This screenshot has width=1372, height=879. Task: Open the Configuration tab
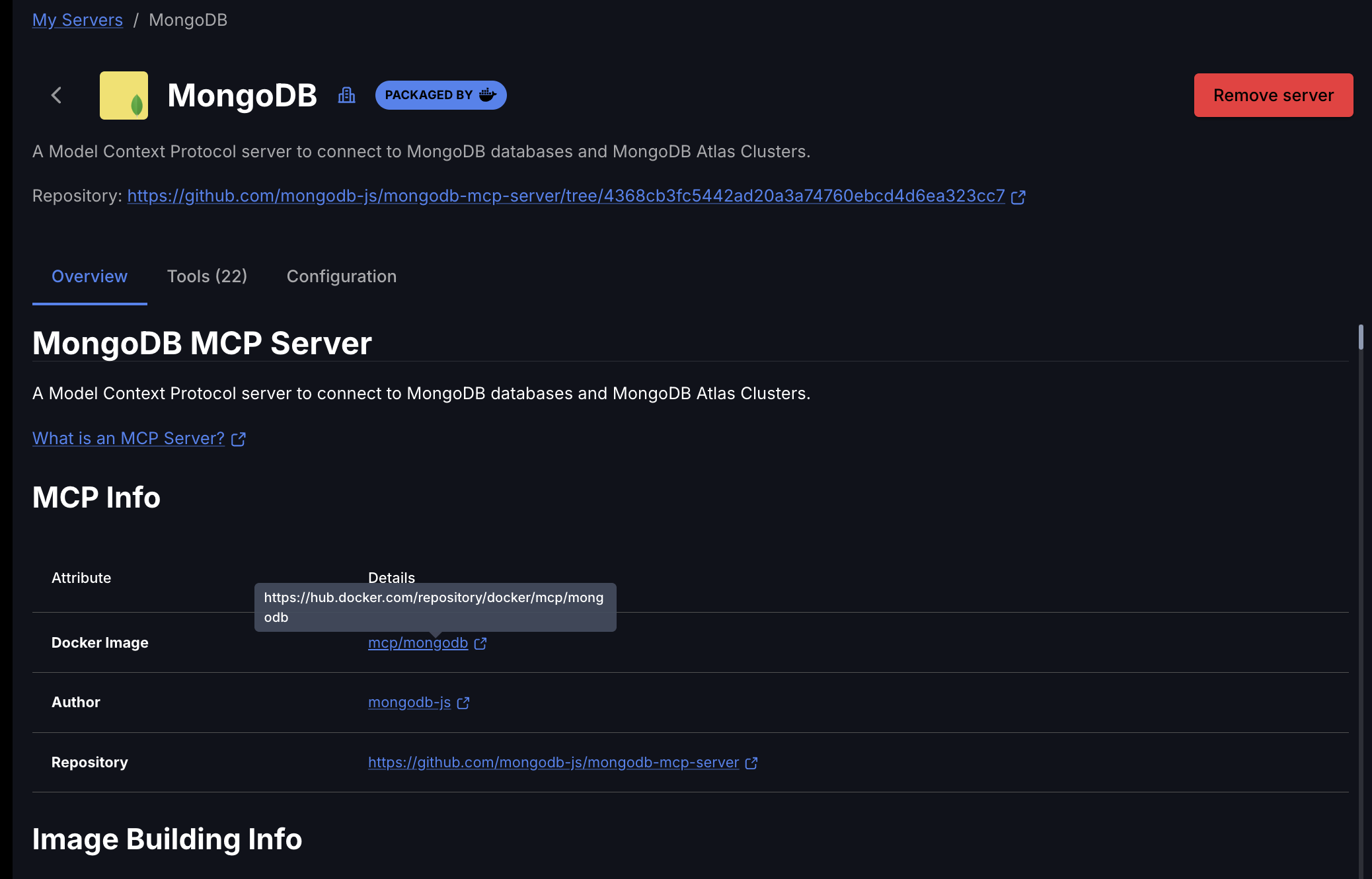342,276
